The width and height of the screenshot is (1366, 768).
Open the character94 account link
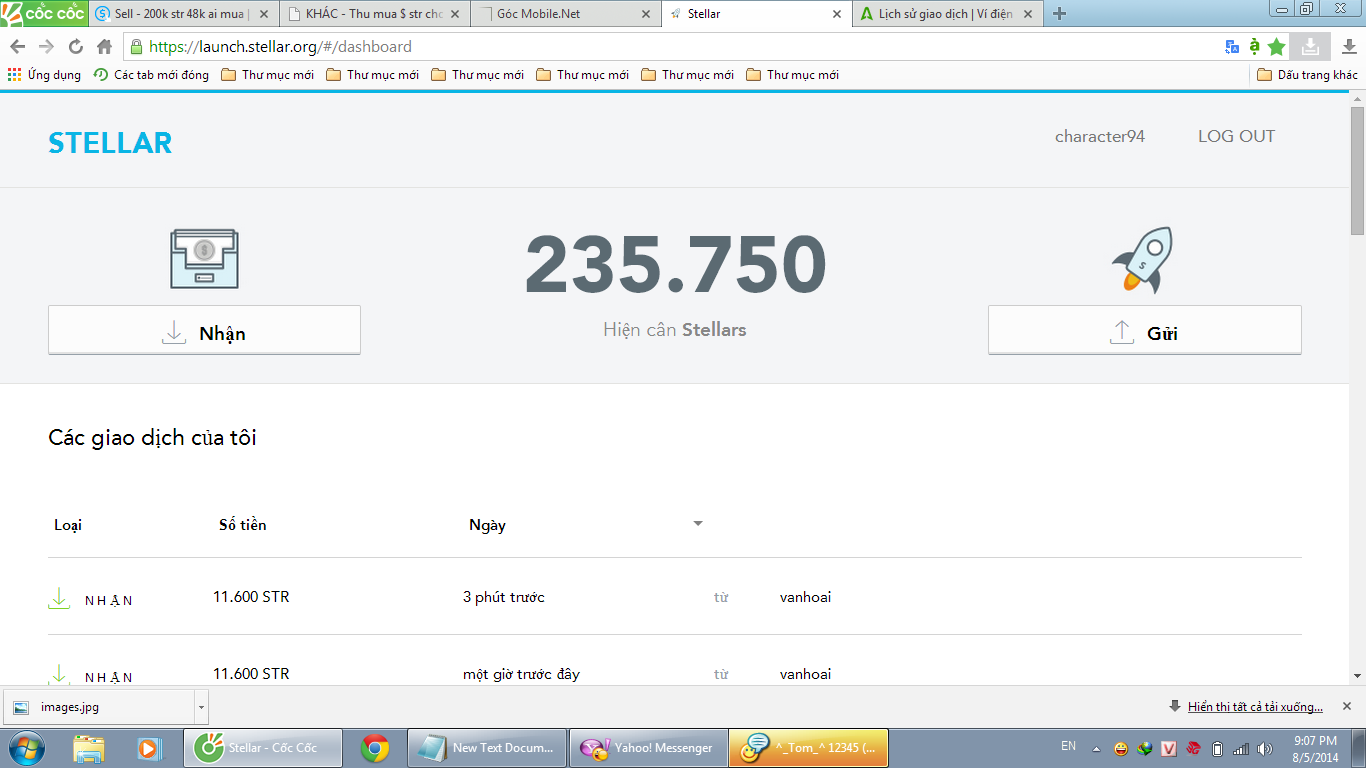tap(1100, 136)
